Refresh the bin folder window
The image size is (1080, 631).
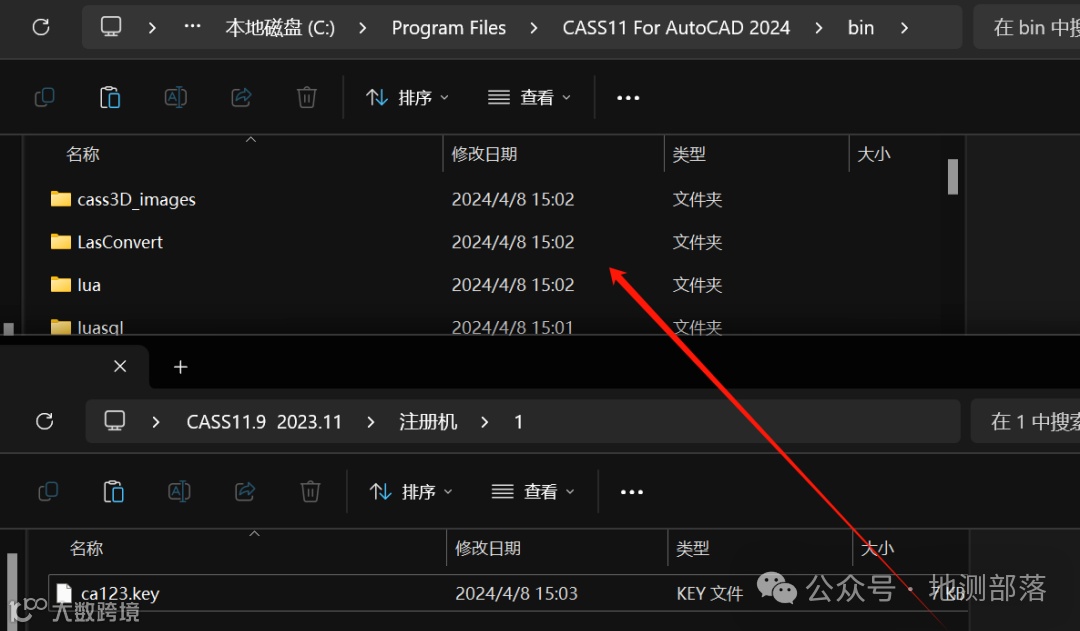coord(41,27)
